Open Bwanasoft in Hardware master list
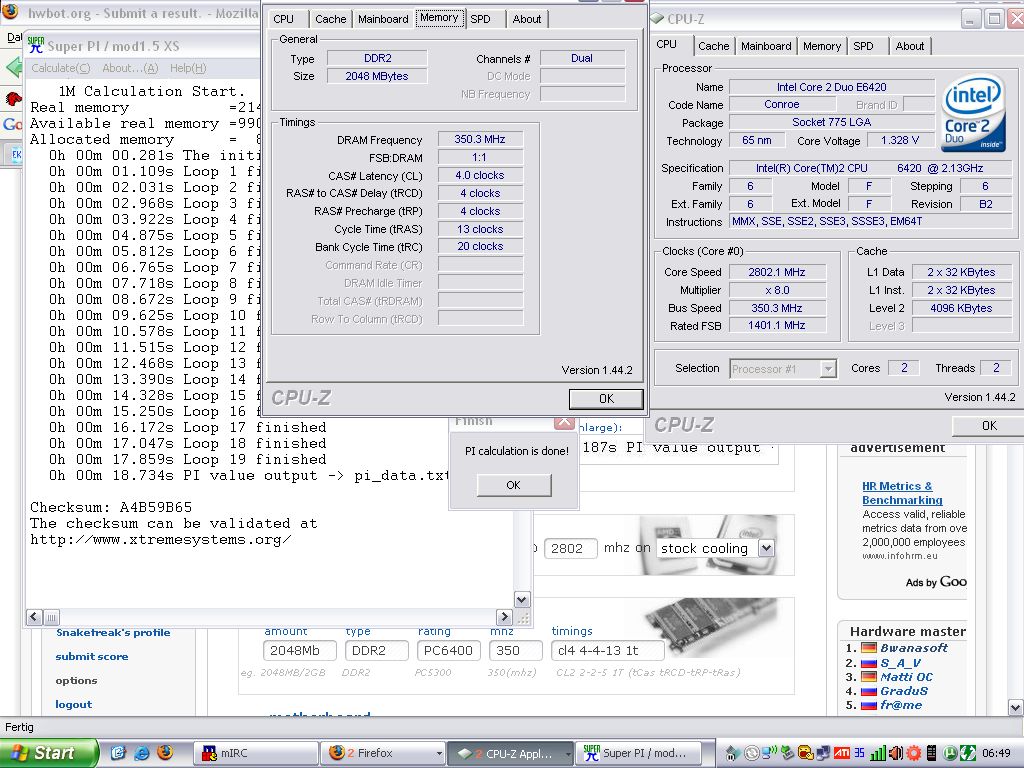 coord(914,648)
